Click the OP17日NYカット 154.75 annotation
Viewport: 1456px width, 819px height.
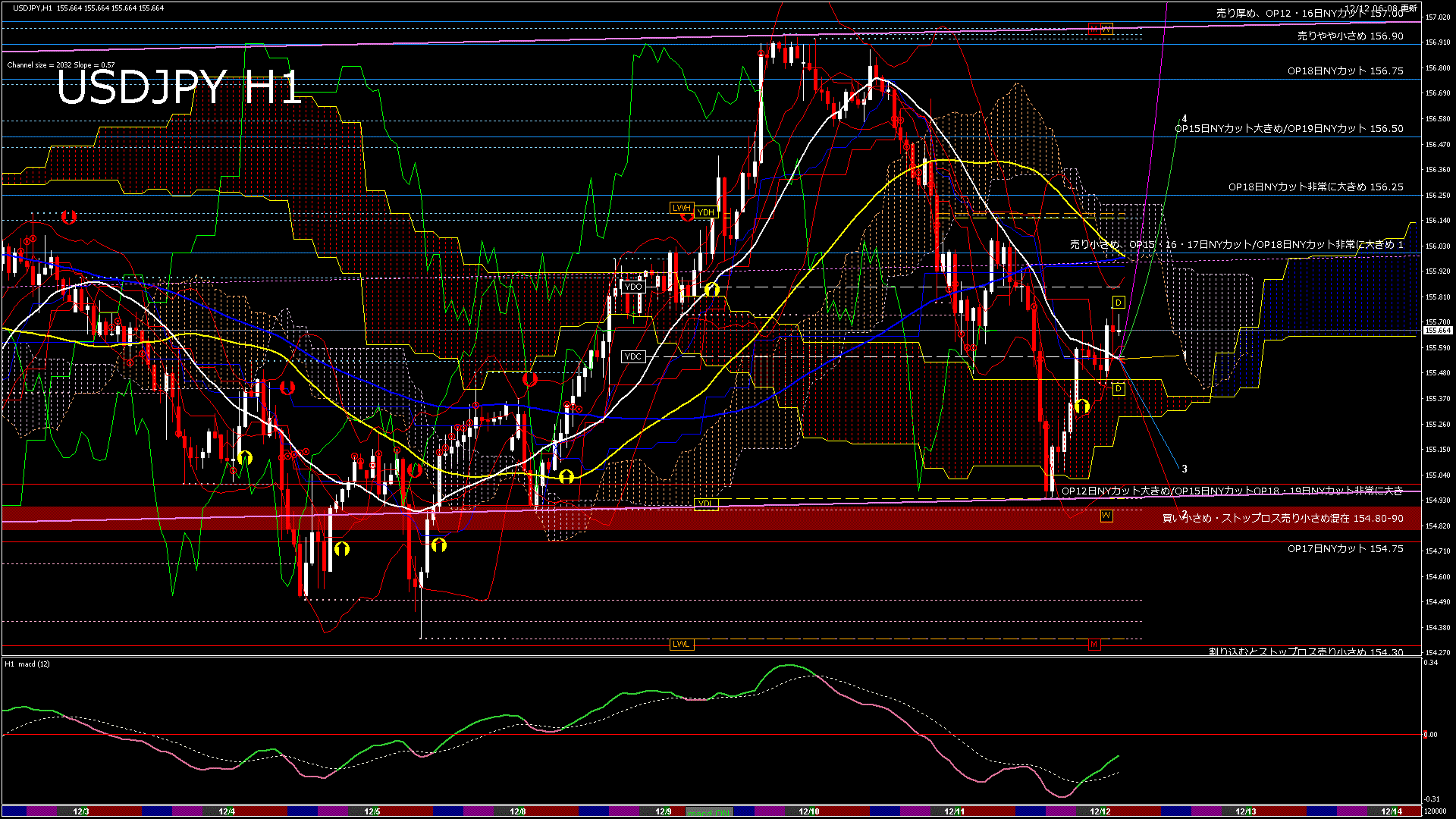click(x=1345, y=548)
